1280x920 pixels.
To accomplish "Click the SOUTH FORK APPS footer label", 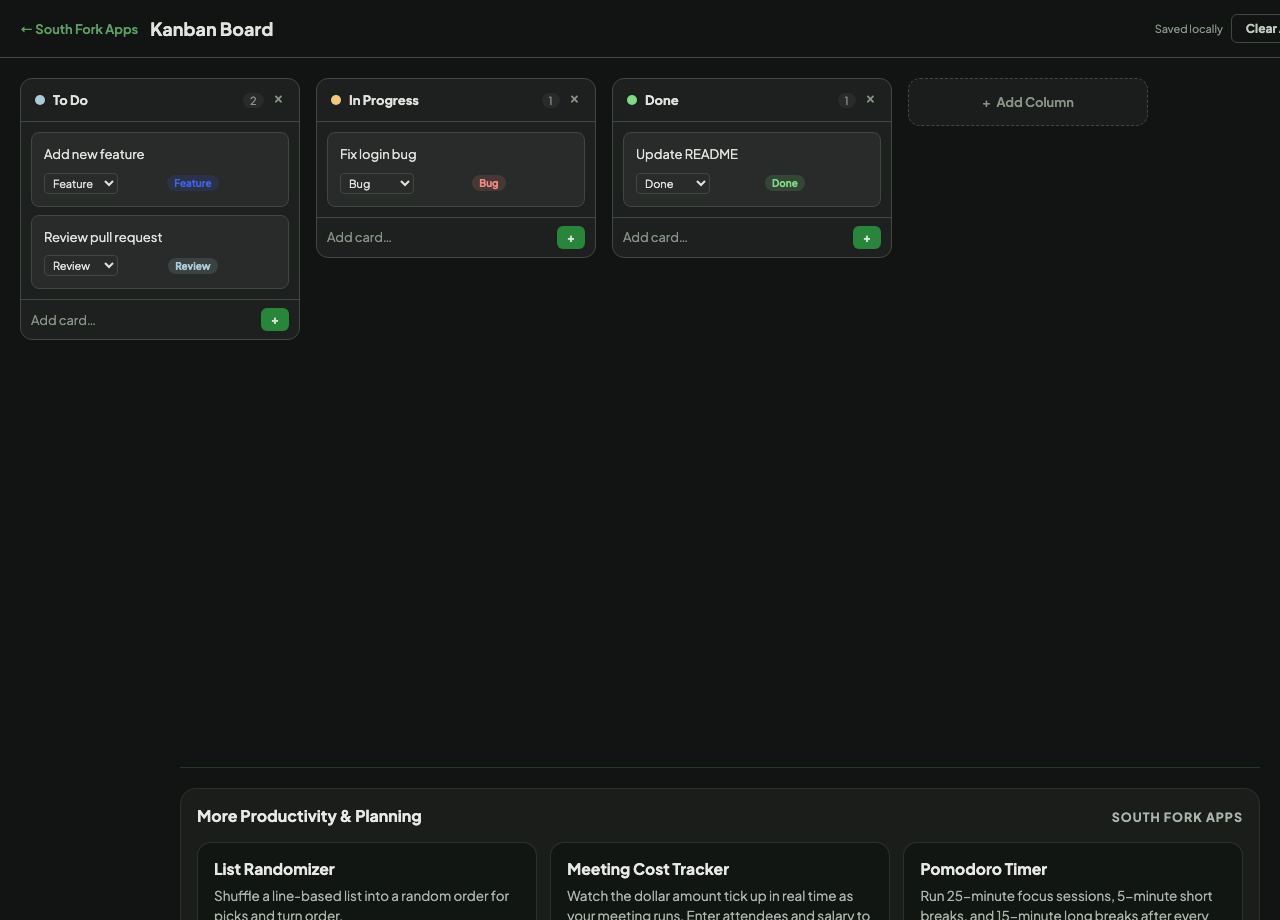I will pos(1177,817).
